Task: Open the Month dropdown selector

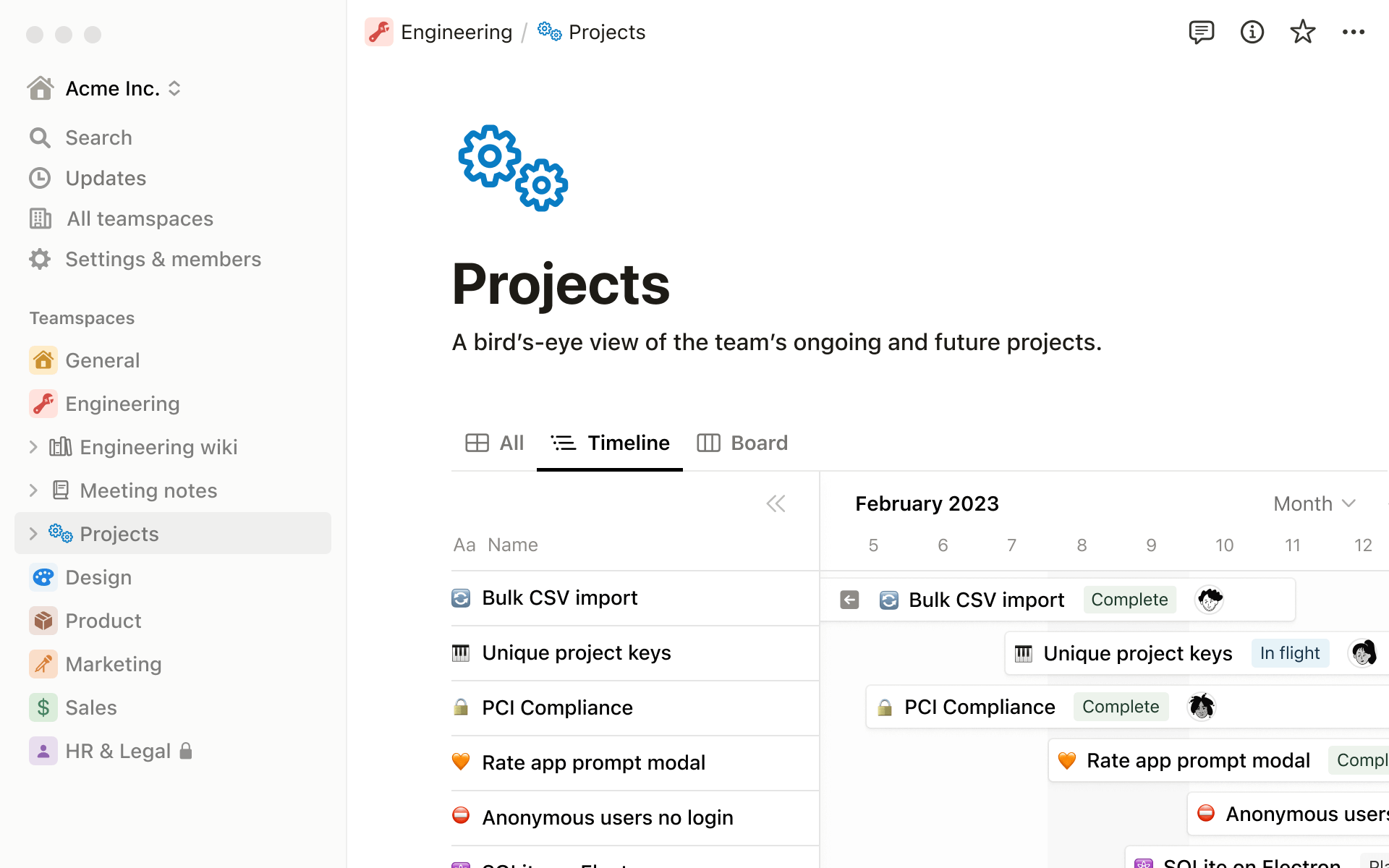Action: (x=1313, y=503)
